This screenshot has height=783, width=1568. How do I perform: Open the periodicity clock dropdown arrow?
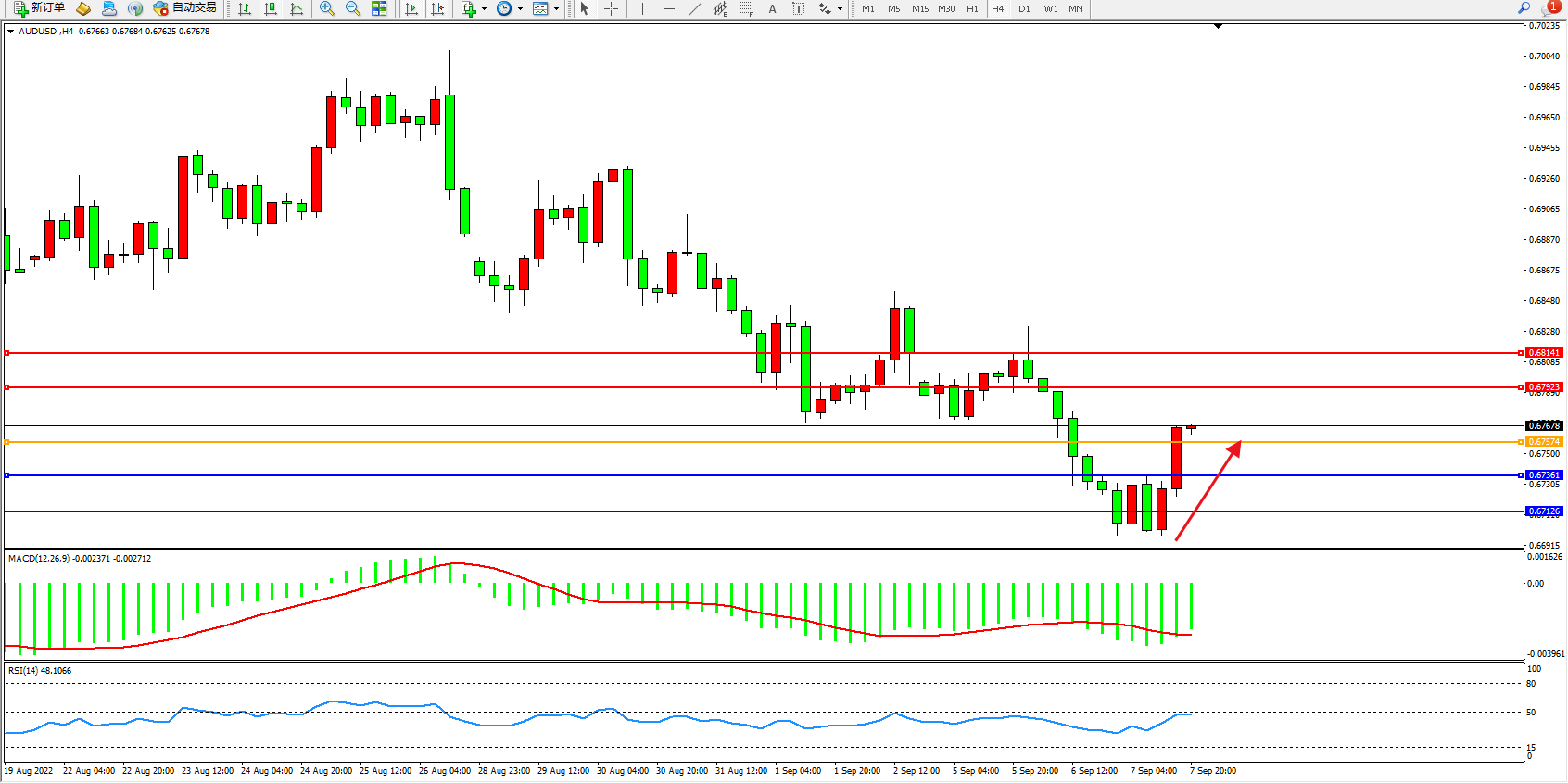click(x=520, y=9)
